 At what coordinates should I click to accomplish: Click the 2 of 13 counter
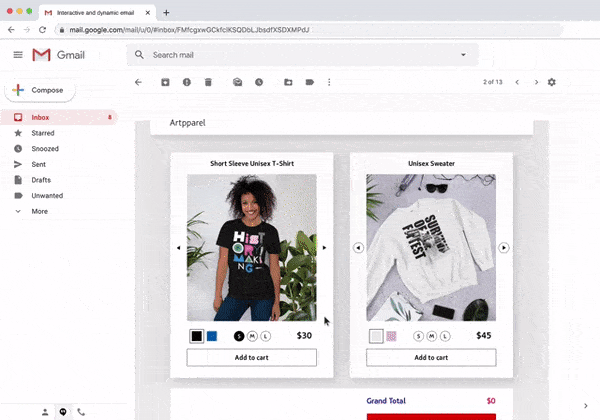pos(492,82)
